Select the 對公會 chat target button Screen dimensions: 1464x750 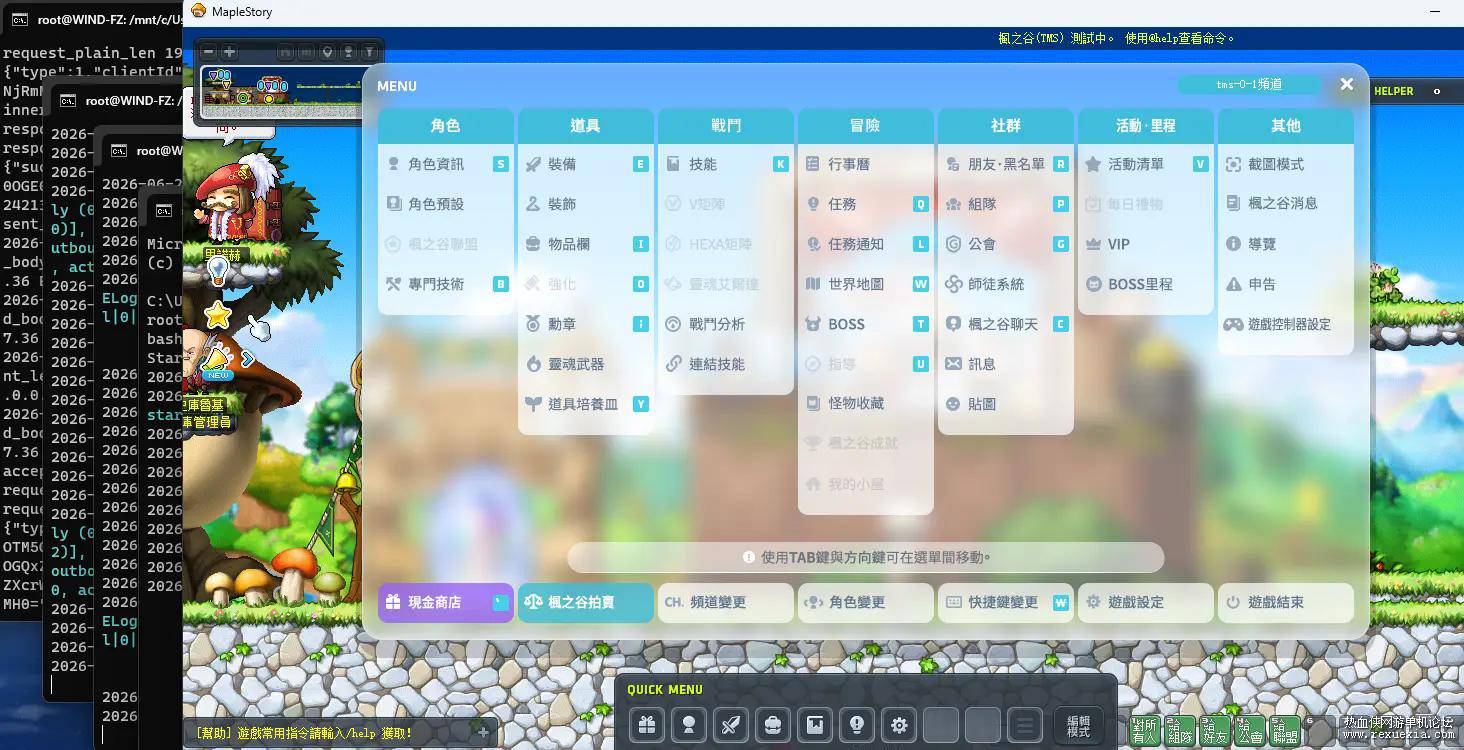tap(1250, 731)
